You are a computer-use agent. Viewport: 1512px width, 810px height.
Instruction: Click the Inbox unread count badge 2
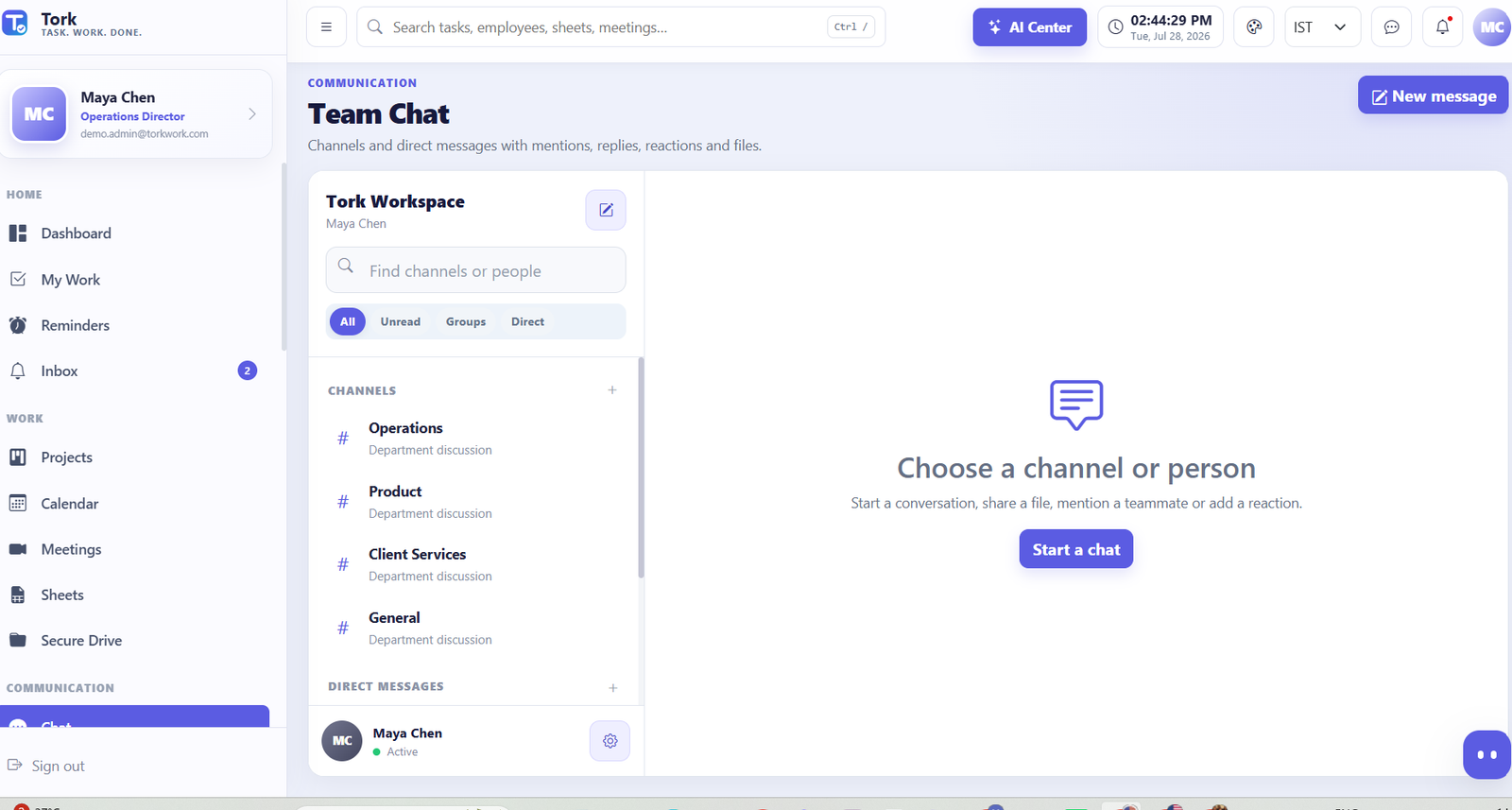[x=248, y=371]
